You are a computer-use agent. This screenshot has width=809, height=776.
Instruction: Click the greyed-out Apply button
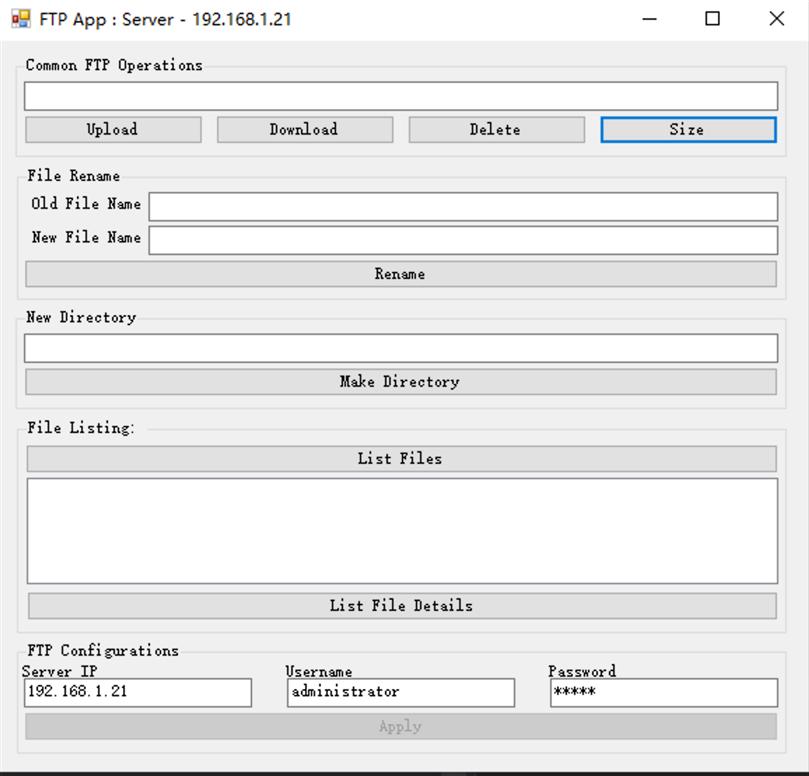[400, 727]
